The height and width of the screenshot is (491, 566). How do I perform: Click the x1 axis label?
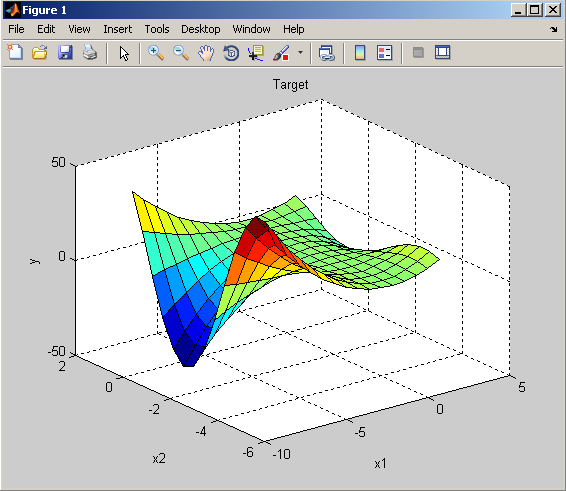point(380,463)
